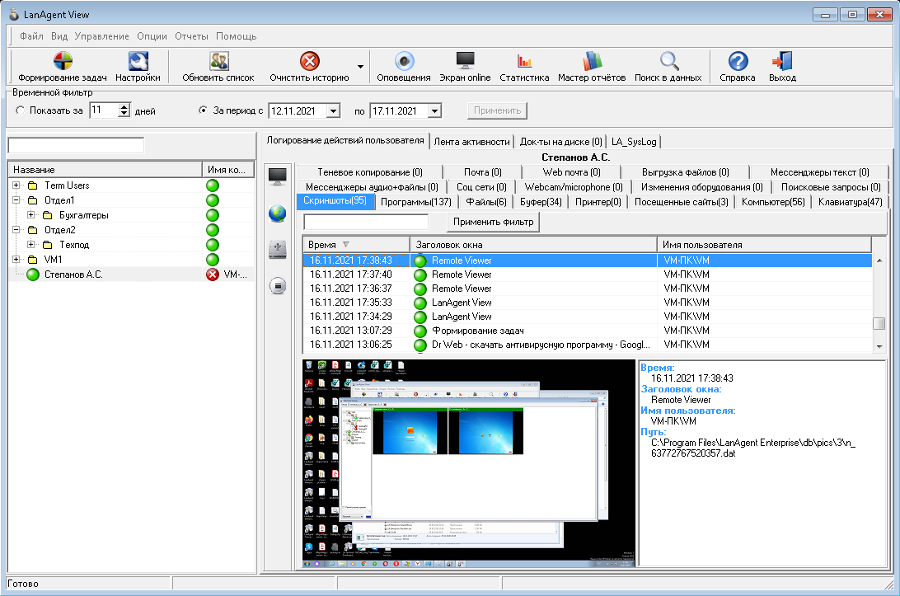Click the screenshot list vertical scrollbar

(879, 302)
